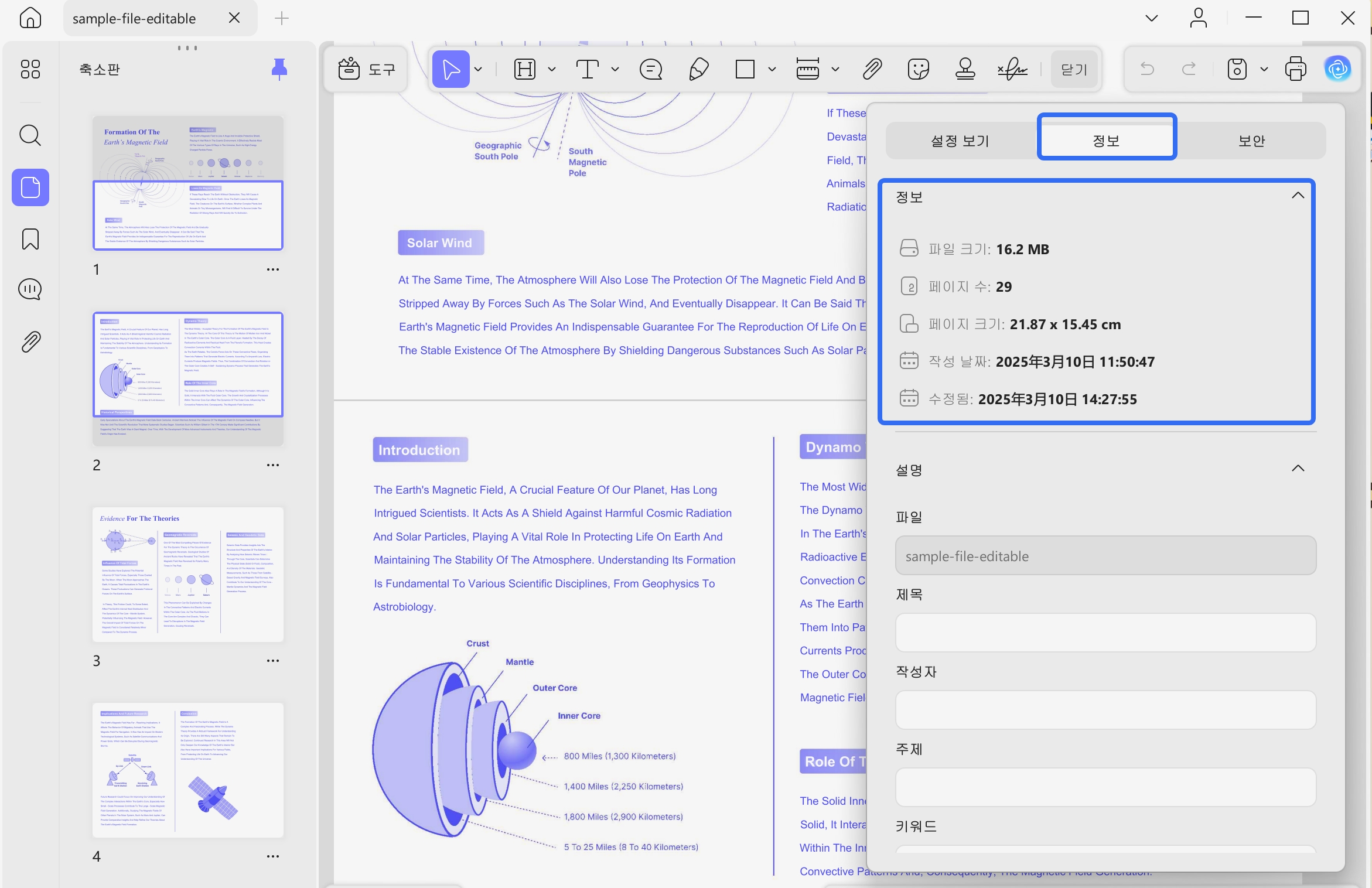Open the text tool dropdown arrow
The width and height of the screenshot is (1372, 888).
click(x=615, y=69)
